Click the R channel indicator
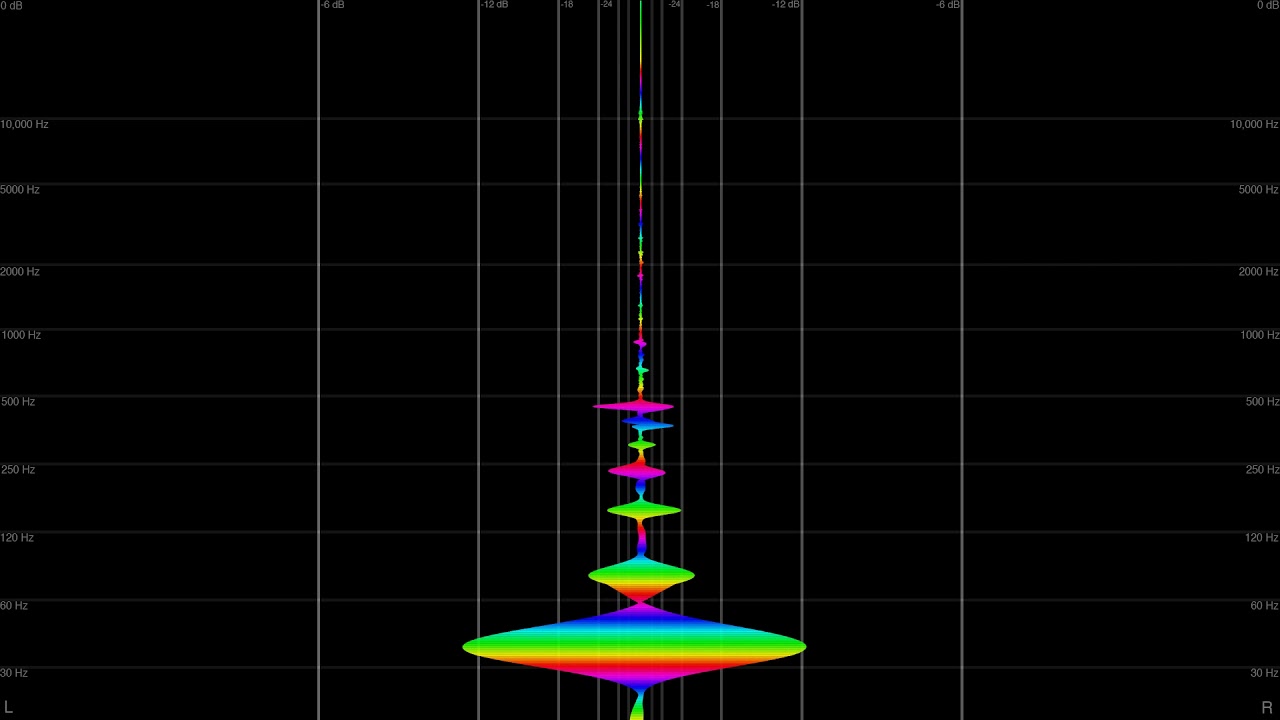 click(x=1267, y=708)
